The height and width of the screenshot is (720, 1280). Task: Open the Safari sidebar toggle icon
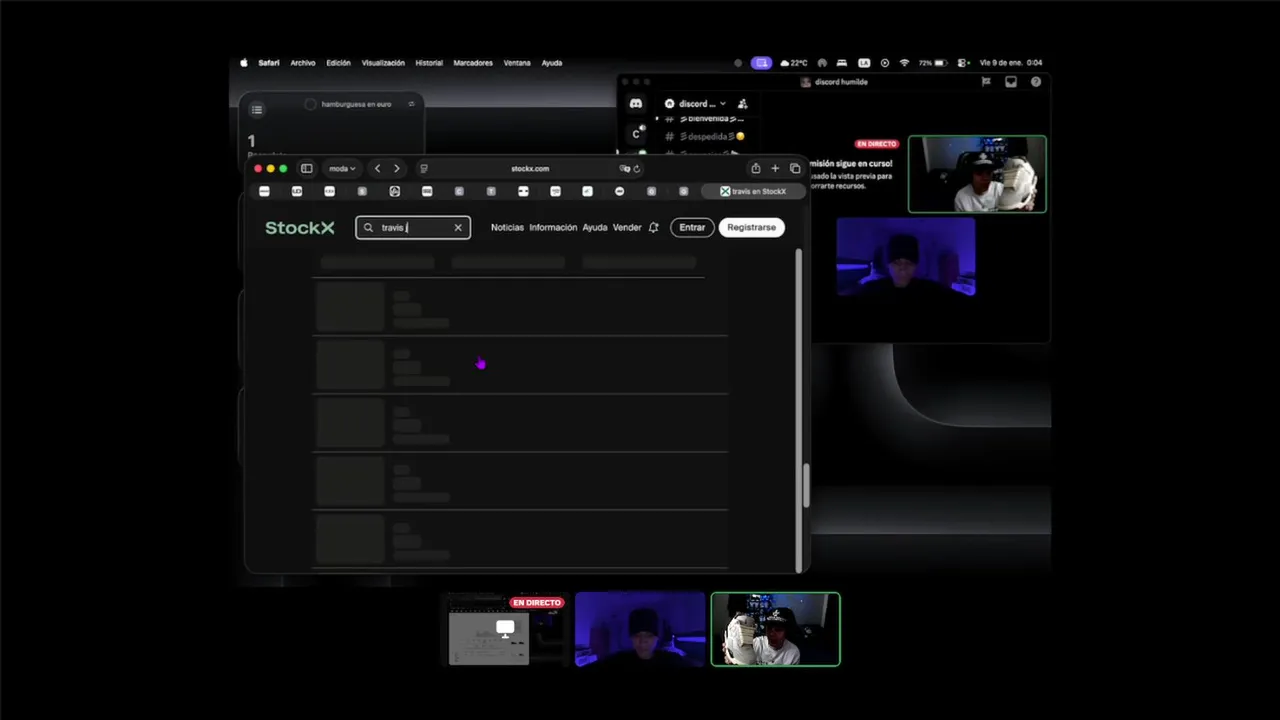click(x=307, y=169)
